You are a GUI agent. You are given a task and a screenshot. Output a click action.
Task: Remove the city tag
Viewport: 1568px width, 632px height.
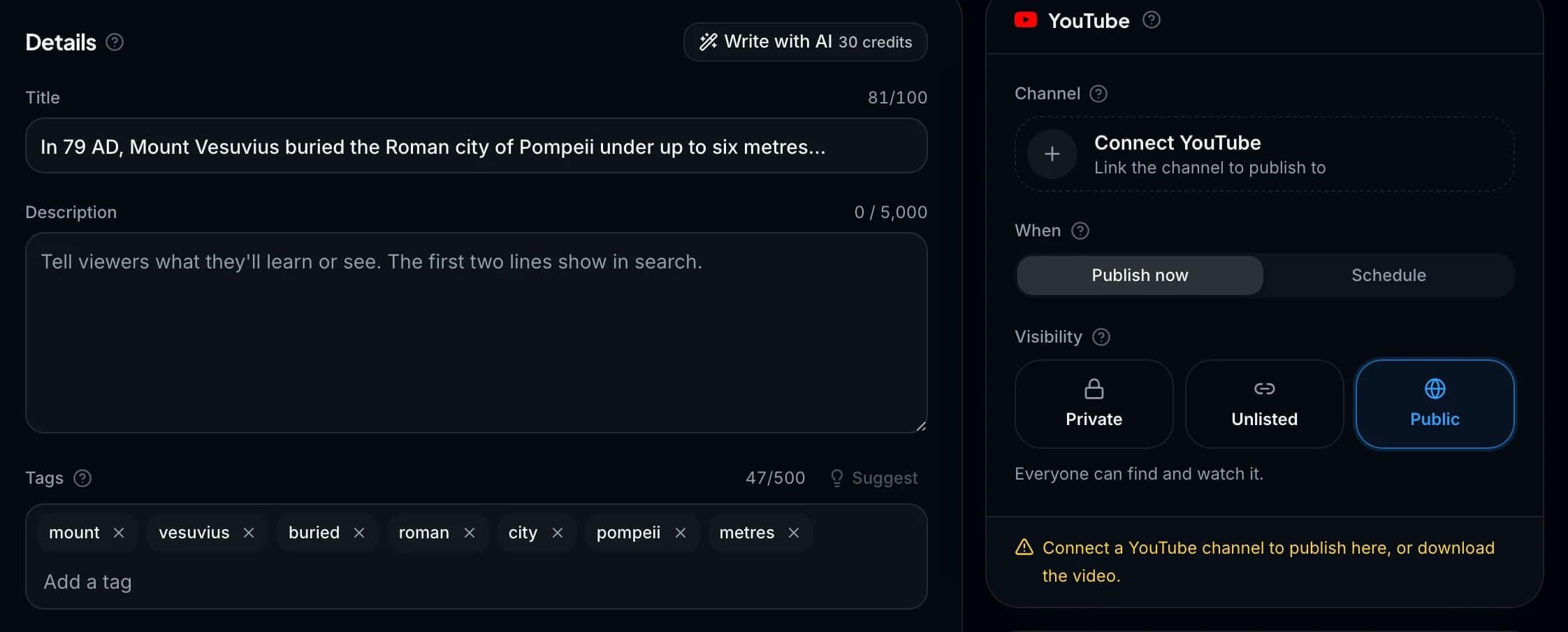click(x=558, y=533)
